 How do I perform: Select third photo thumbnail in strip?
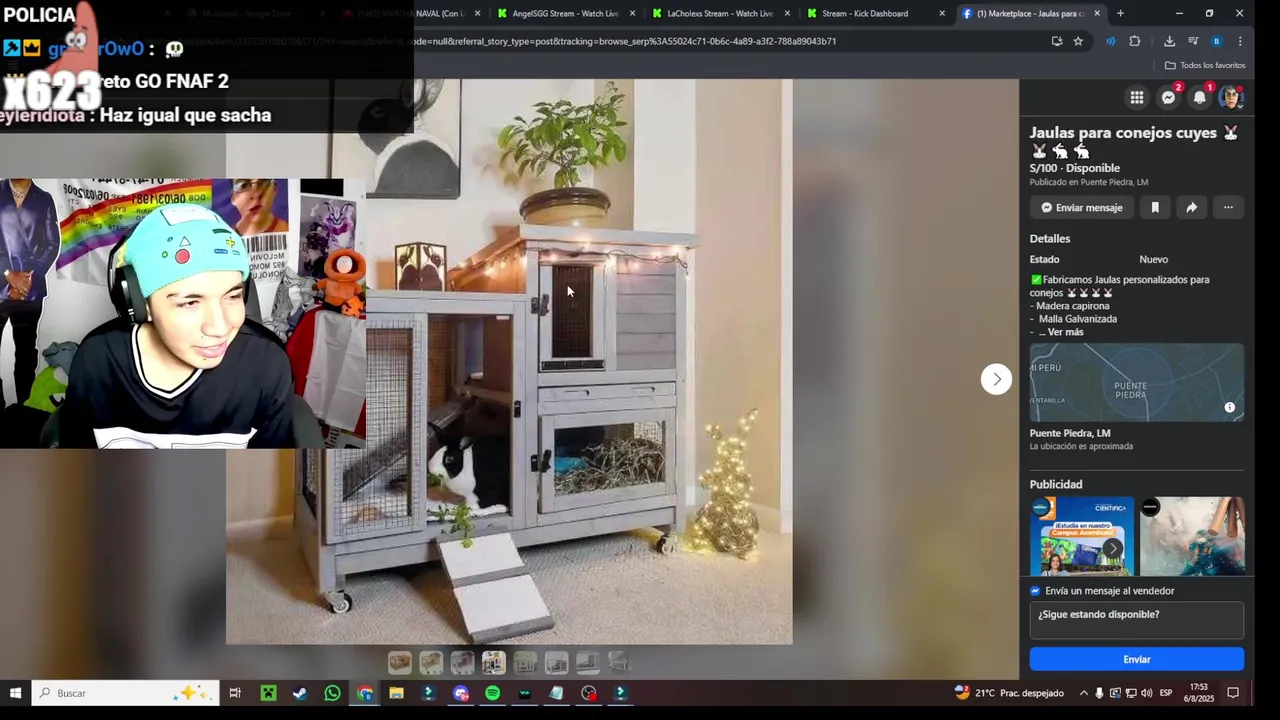click(462, 662)
